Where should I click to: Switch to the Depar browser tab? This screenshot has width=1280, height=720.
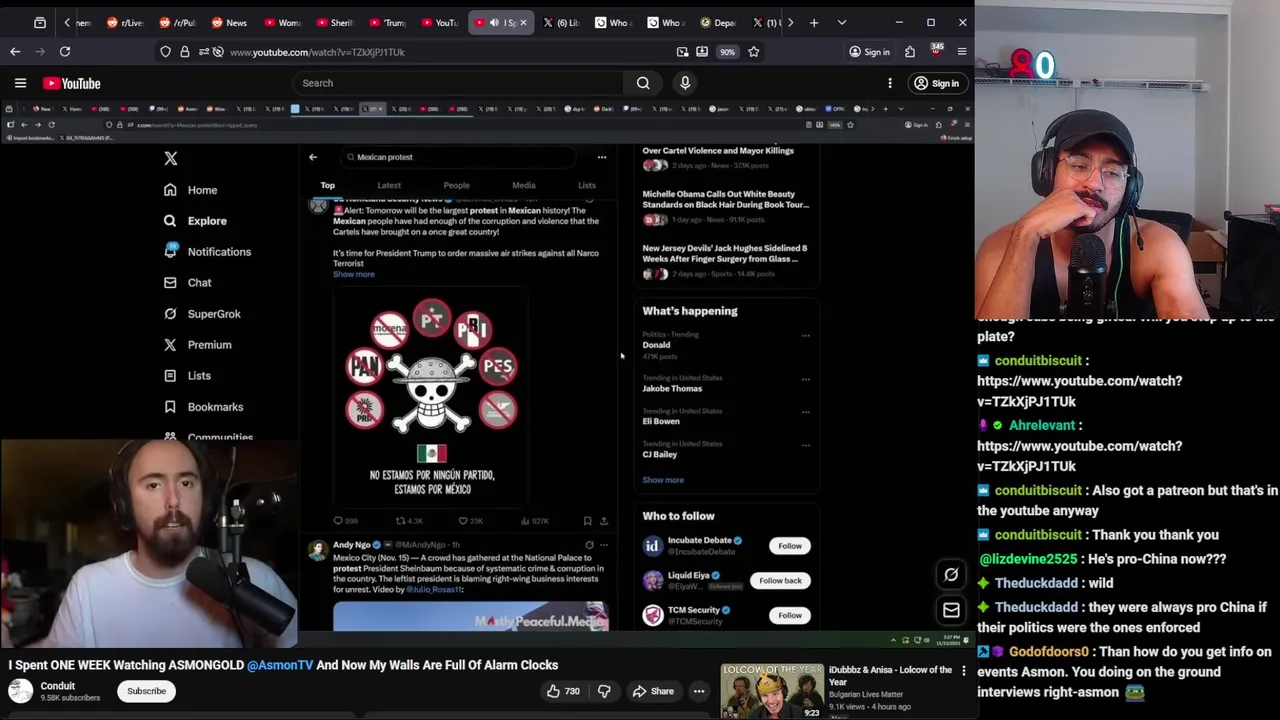(717, 22)
